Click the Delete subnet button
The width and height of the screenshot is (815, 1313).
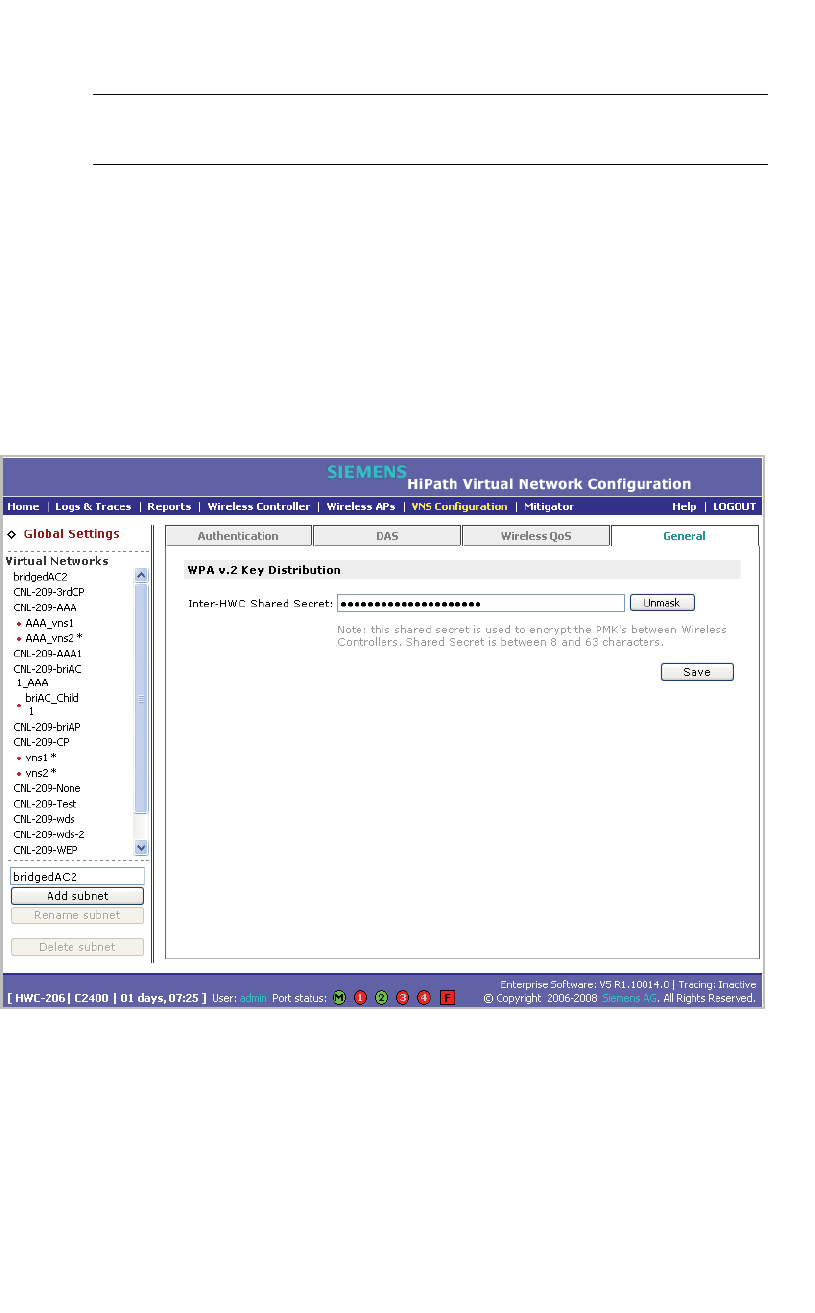(77, 947)
